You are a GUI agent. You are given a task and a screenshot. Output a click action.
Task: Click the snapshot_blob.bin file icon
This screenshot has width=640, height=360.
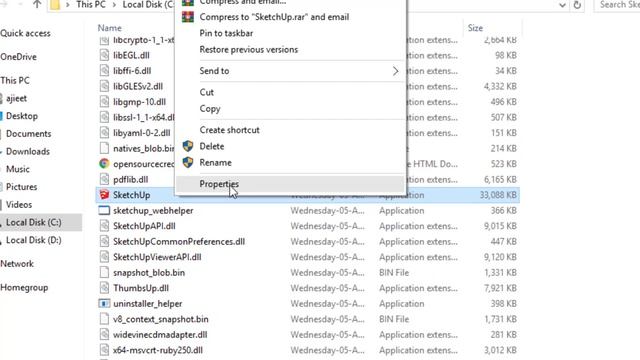(x=104, y=272)
